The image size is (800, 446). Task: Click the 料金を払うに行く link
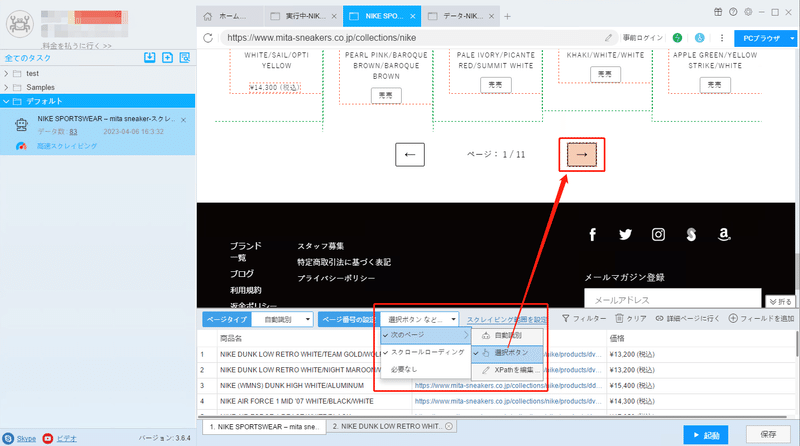tap(77, 46)
